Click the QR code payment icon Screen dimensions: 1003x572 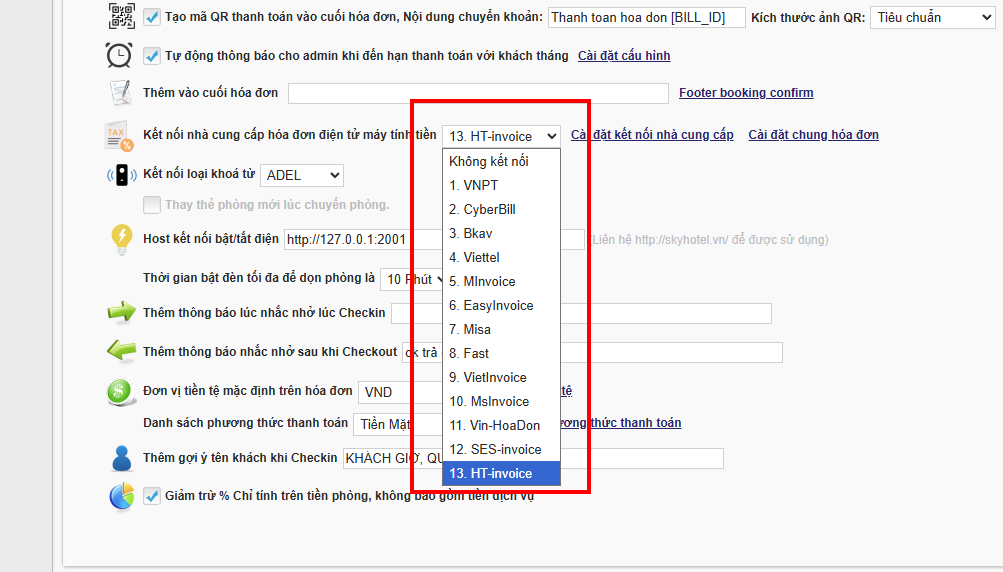[x=120, y=16]
